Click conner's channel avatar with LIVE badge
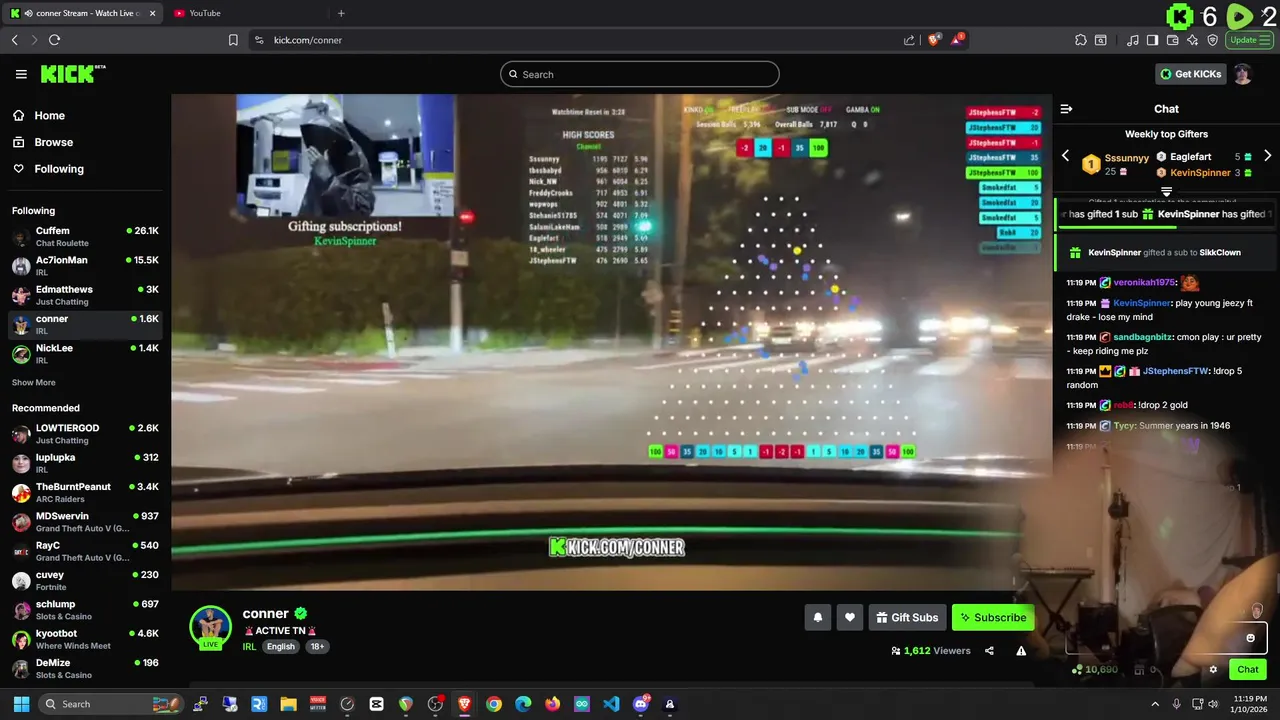This screenshot has height=720, width=1280. [x=210, y=628]
